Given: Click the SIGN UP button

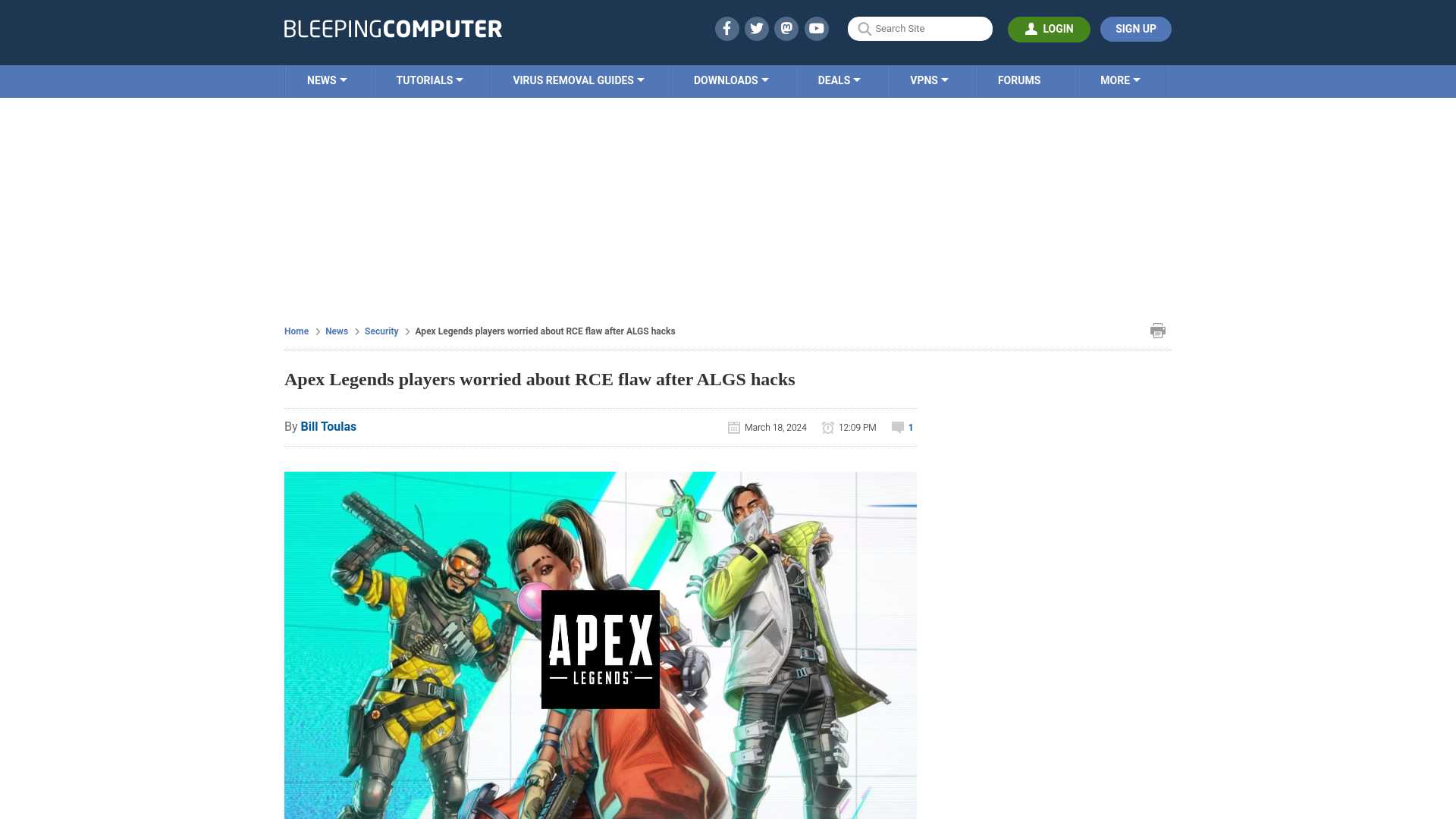Looking at the screenshot, I should click(1135, 28).
